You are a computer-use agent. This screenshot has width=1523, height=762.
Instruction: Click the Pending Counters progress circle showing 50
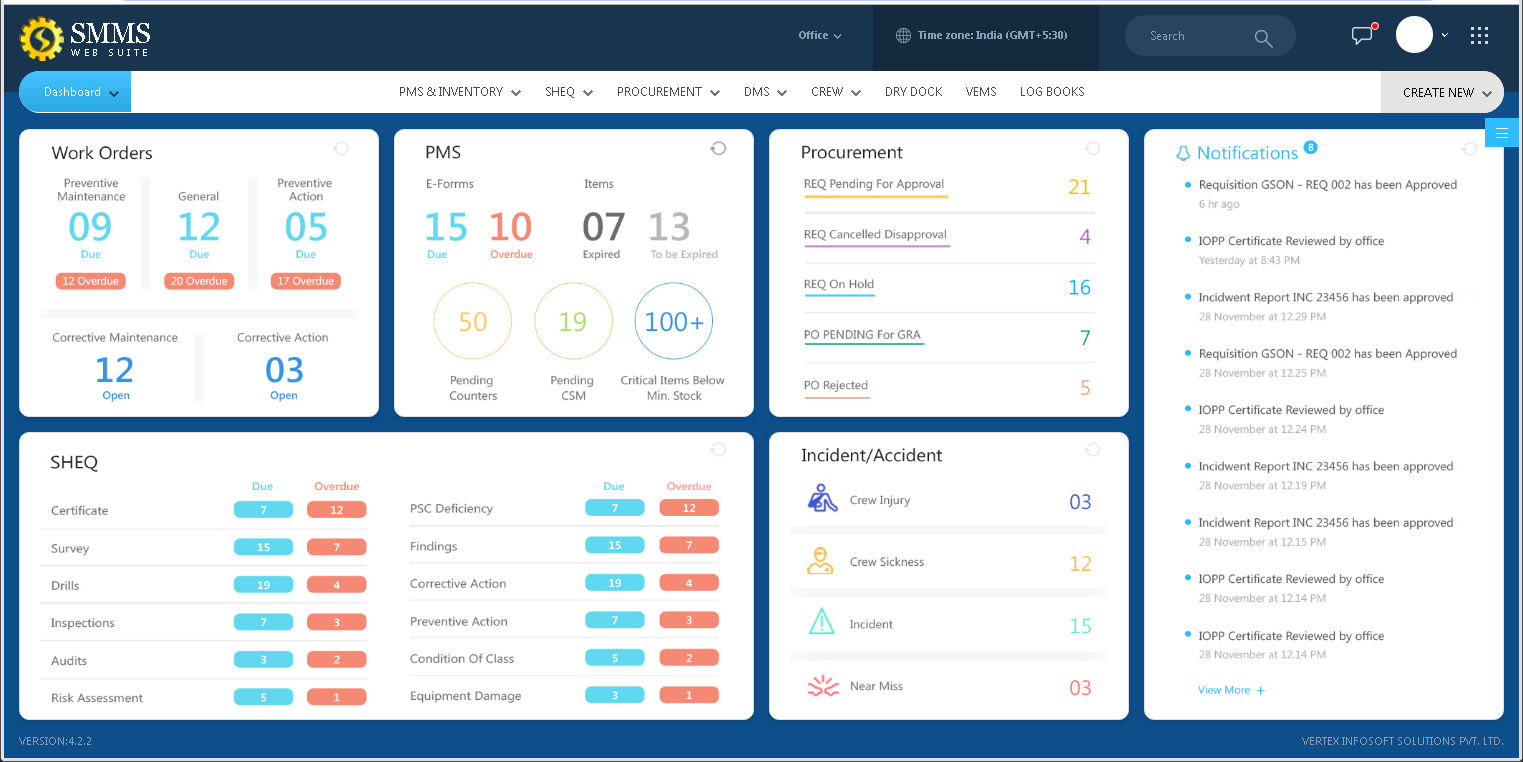472,321
